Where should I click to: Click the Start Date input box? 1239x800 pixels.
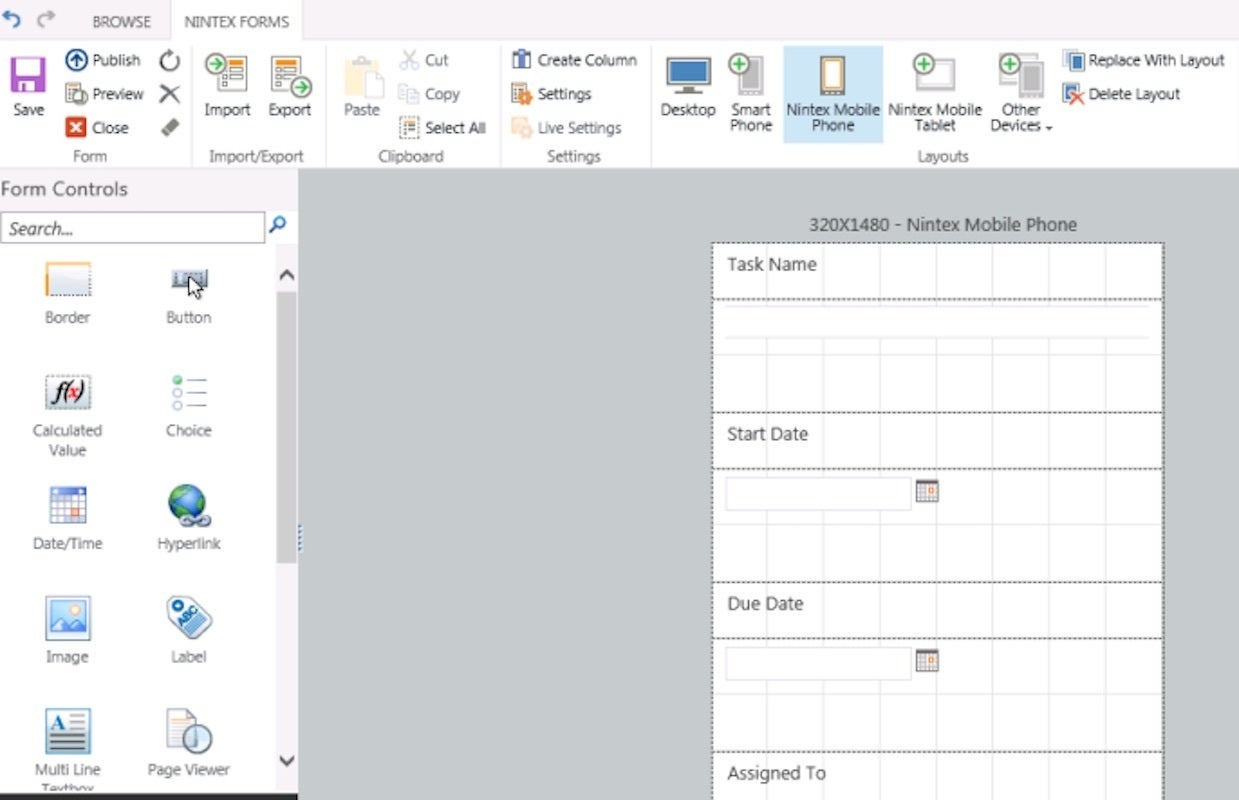(x=818, y=493)
